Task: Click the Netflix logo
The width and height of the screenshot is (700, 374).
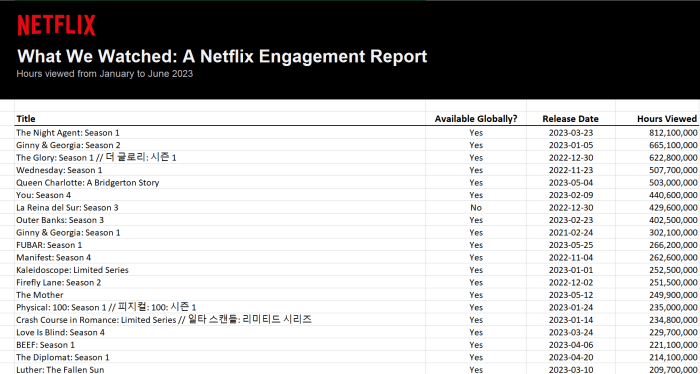Action: point(56,25)
